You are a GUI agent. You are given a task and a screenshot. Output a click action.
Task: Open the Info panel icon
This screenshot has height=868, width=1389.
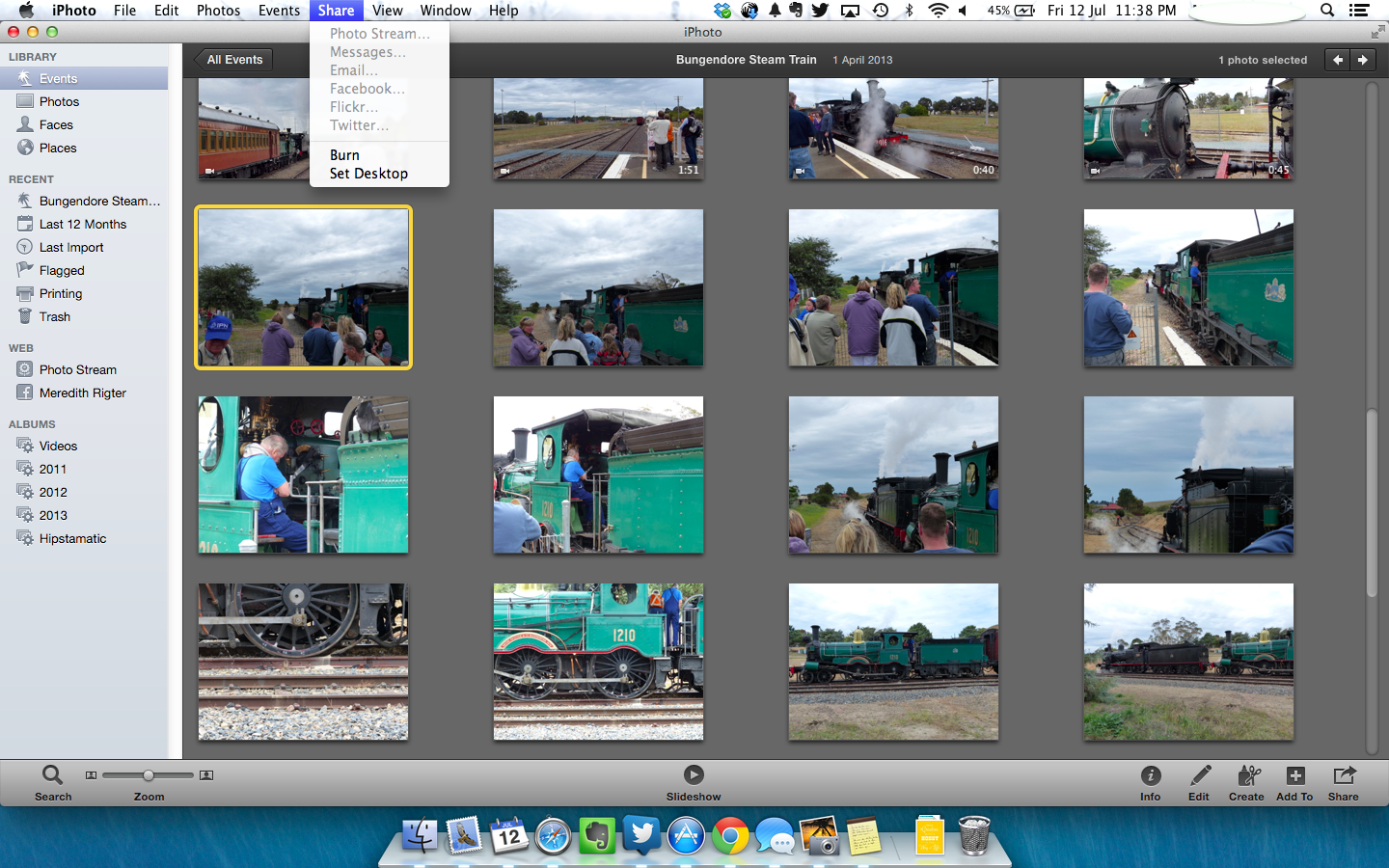(1150, 775)
